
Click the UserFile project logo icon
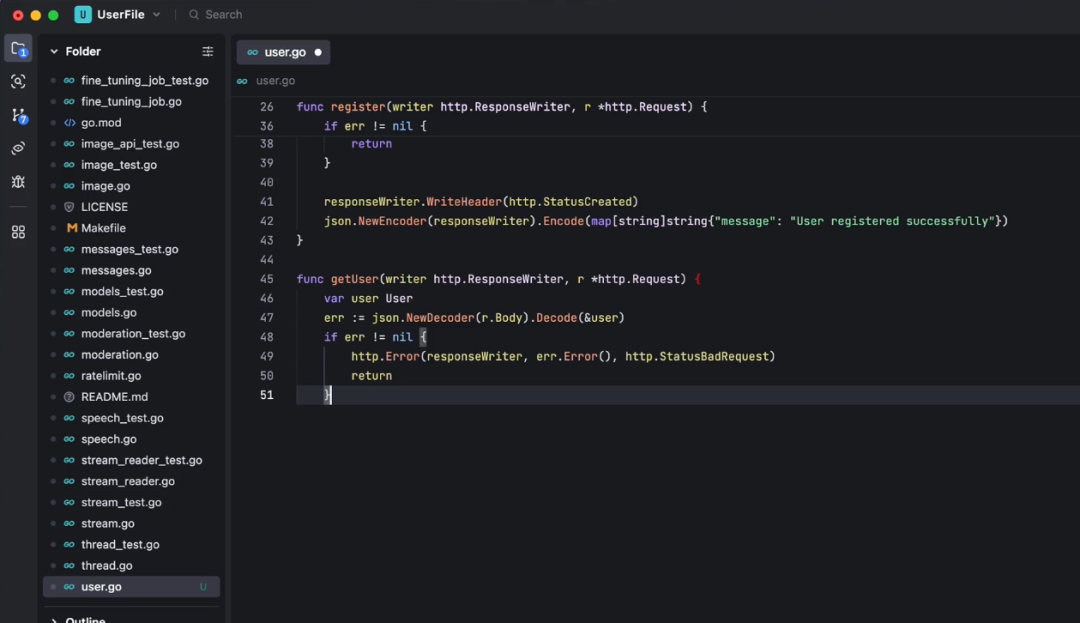click(82, 15)
